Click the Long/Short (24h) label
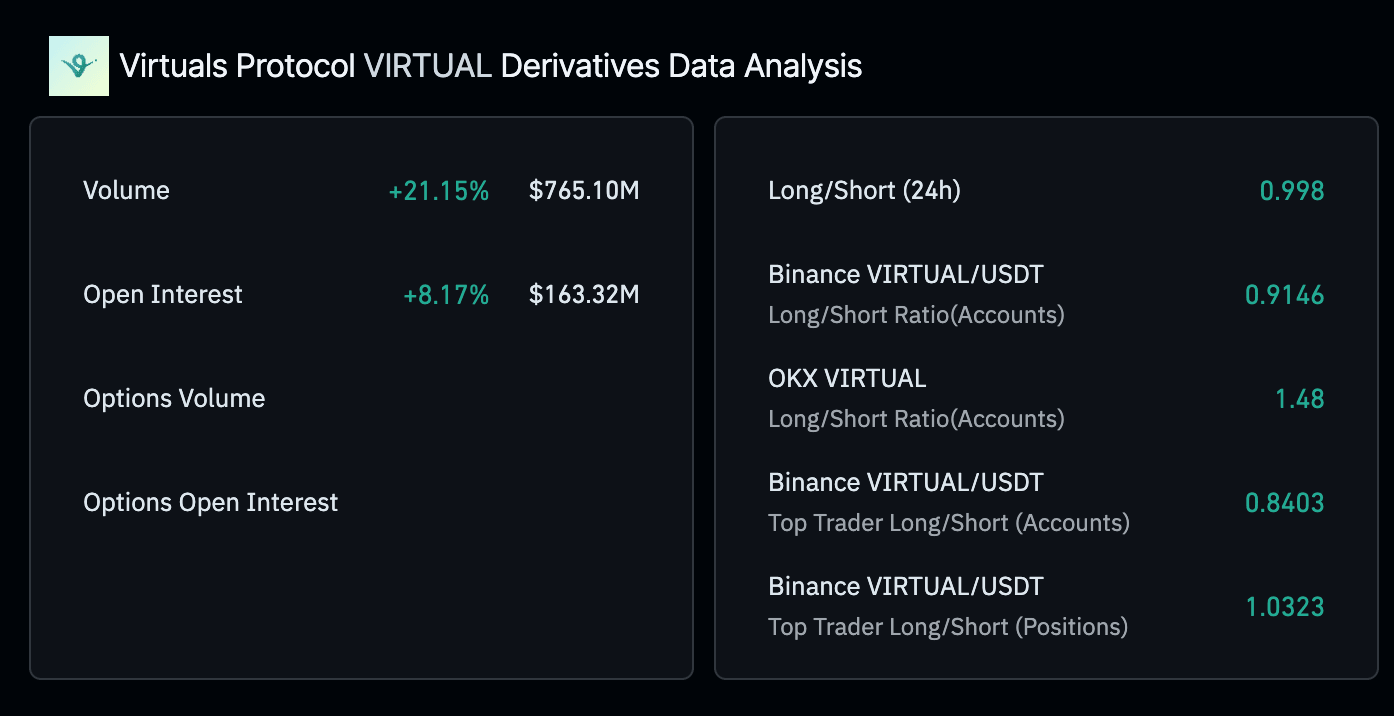The height and width of the screenshot is (716, 1394). 864,191
